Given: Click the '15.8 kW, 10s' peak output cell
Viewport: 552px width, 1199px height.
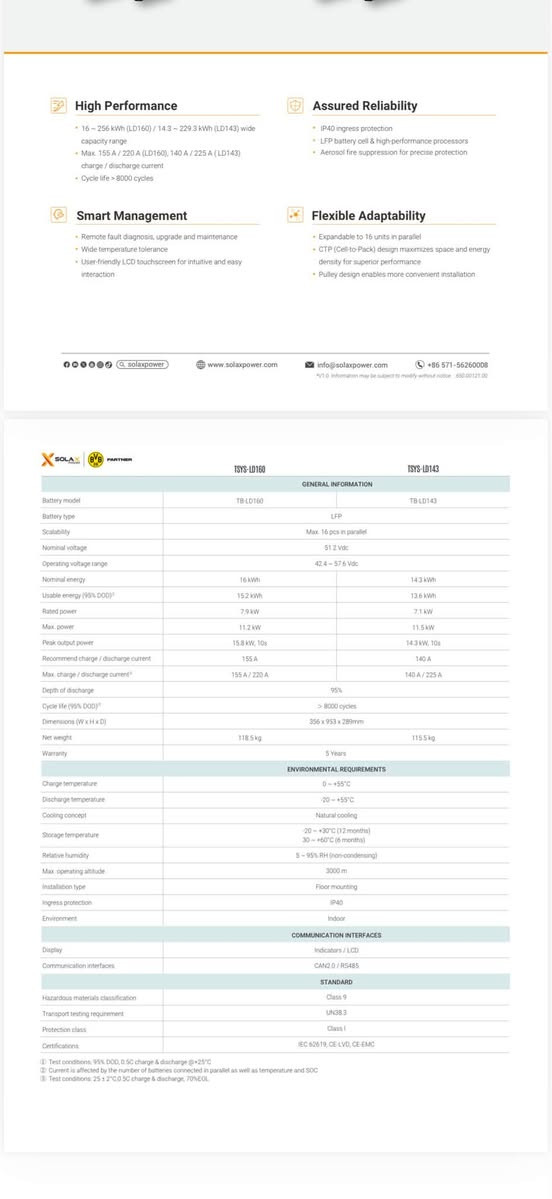Looking at the screenshot, I should (249, 643).
